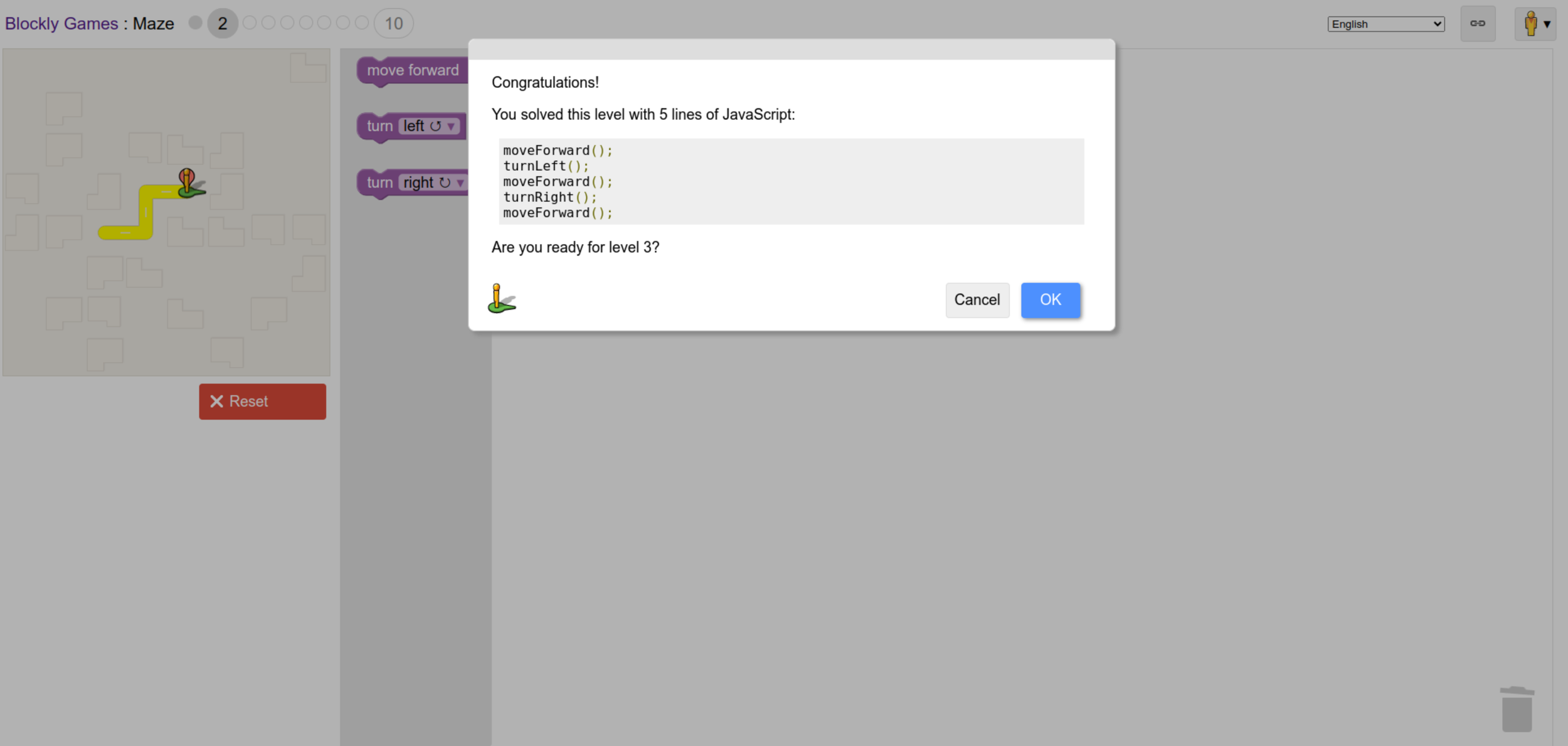Click clockwise arrow on turn right block

click(x=445, y=183)
